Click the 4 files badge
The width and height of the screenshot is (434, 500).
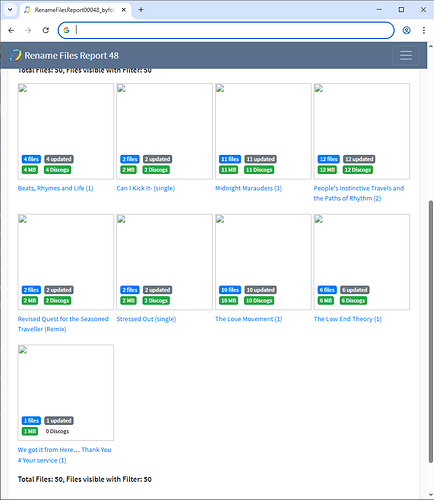click(x=31, y=159)
